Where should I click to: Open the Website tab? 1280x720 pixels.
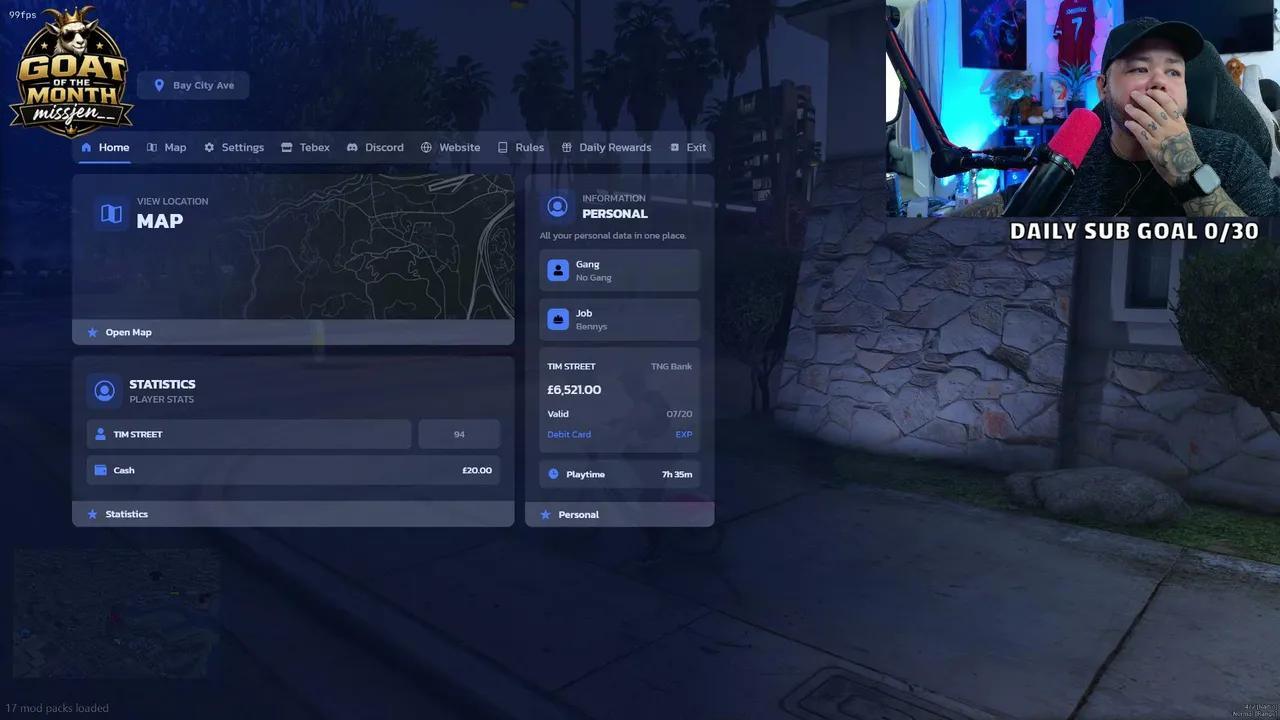pyautogui.click(x=450, y=147)
